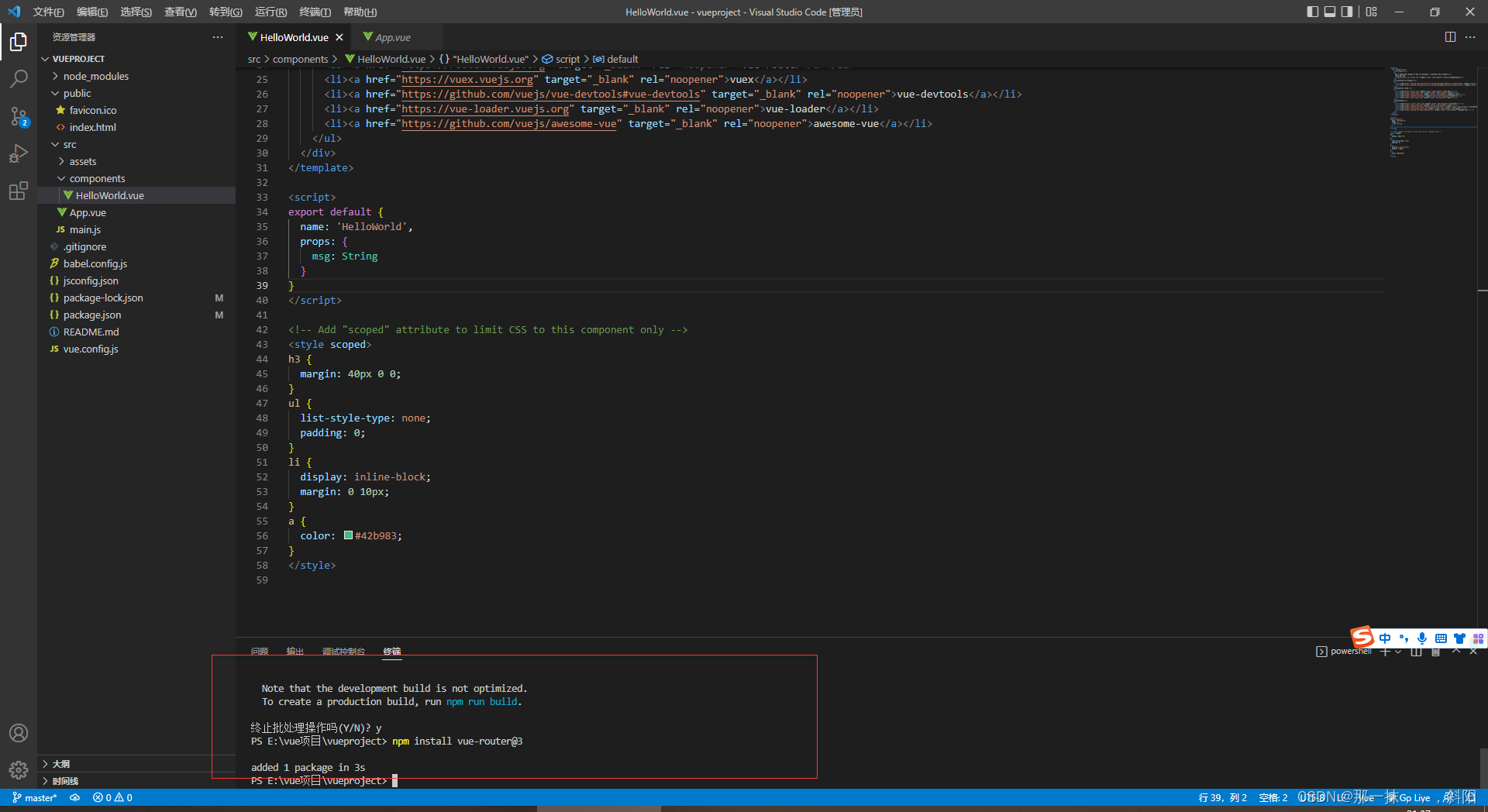The image size is (1488, 812).
Task: Click the new terminal plus icon
Action: pos(1385,652)
